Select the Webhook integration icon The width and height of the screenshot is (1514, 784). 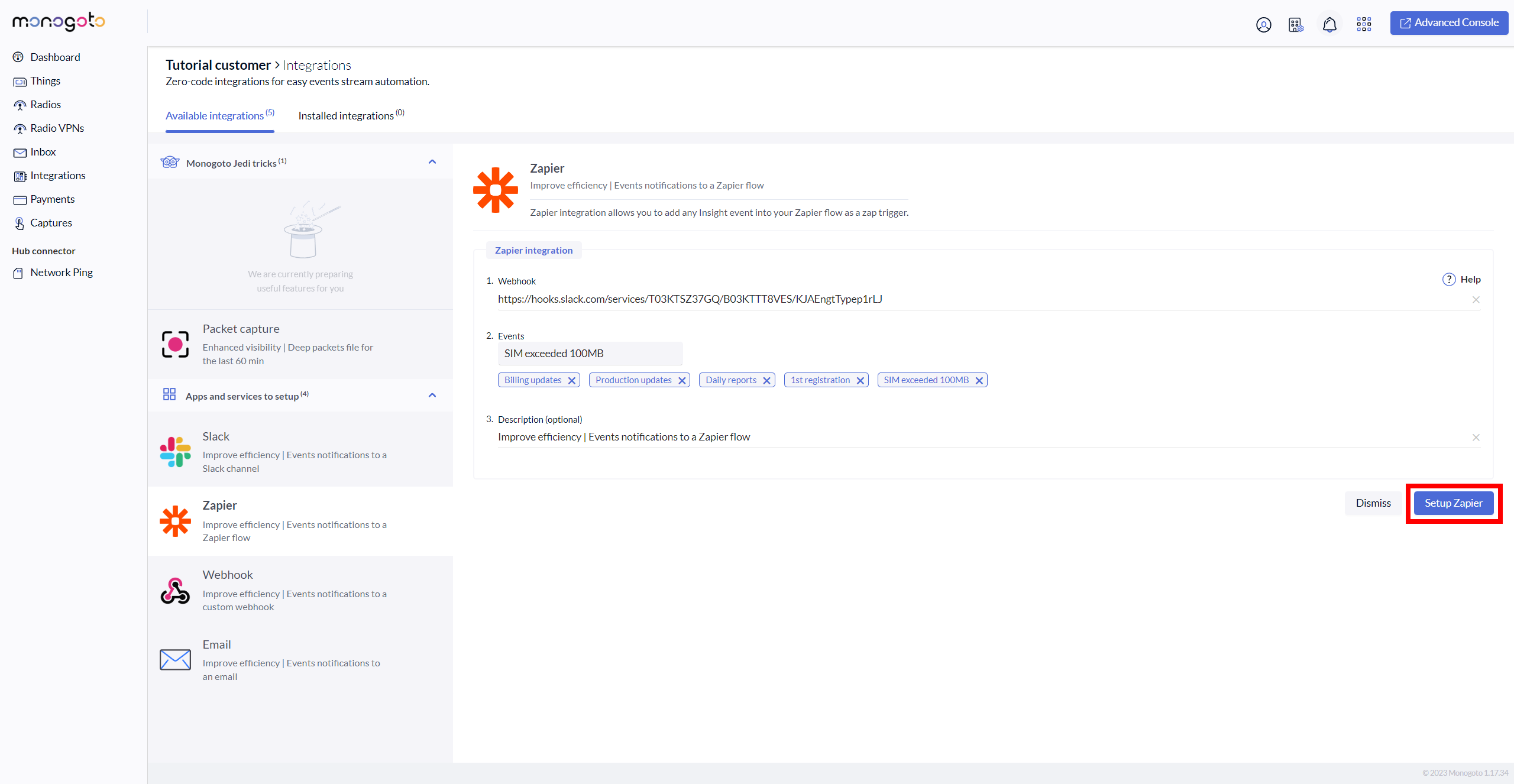[x=175, y=591]
